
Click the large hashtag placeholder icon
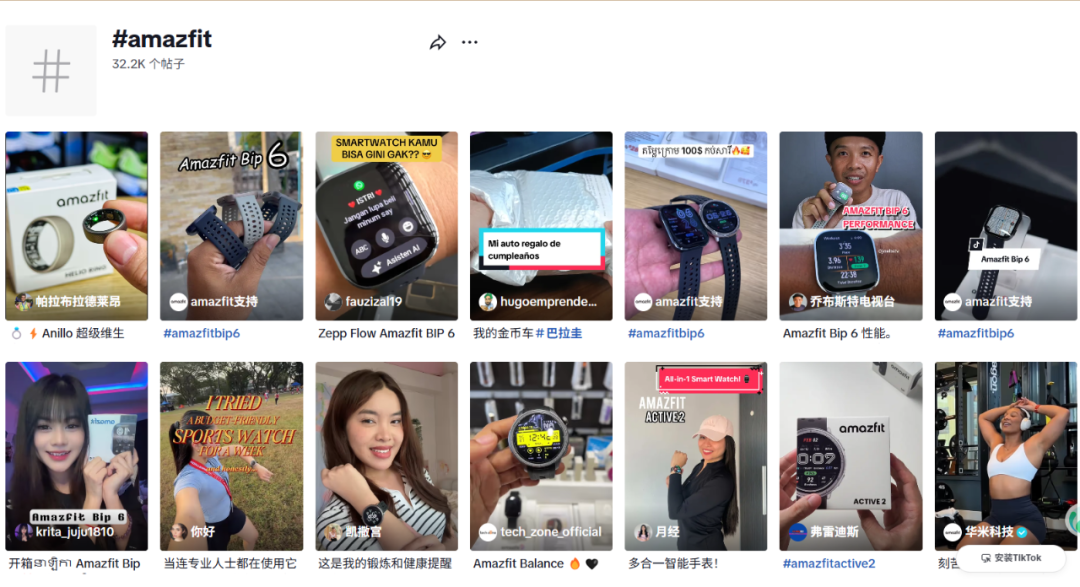[51, 70]
